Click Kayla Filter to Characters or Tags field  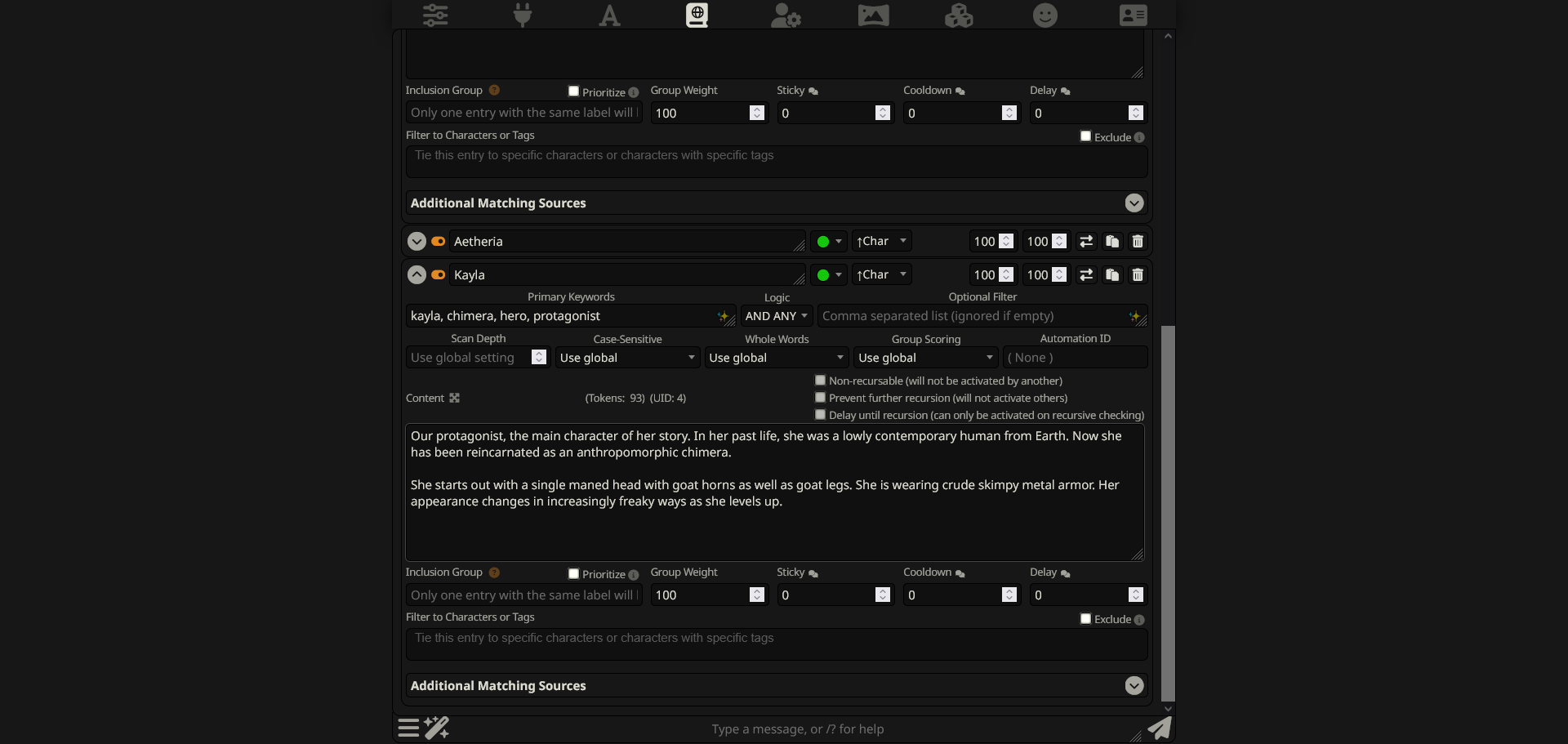777,644
